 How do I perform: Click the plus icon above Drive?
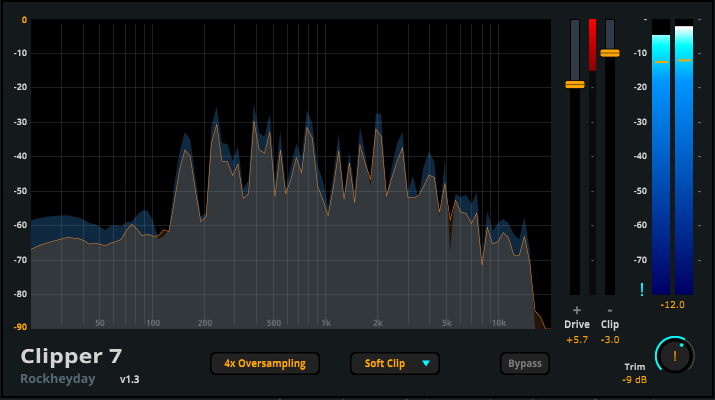coord(577,310)
